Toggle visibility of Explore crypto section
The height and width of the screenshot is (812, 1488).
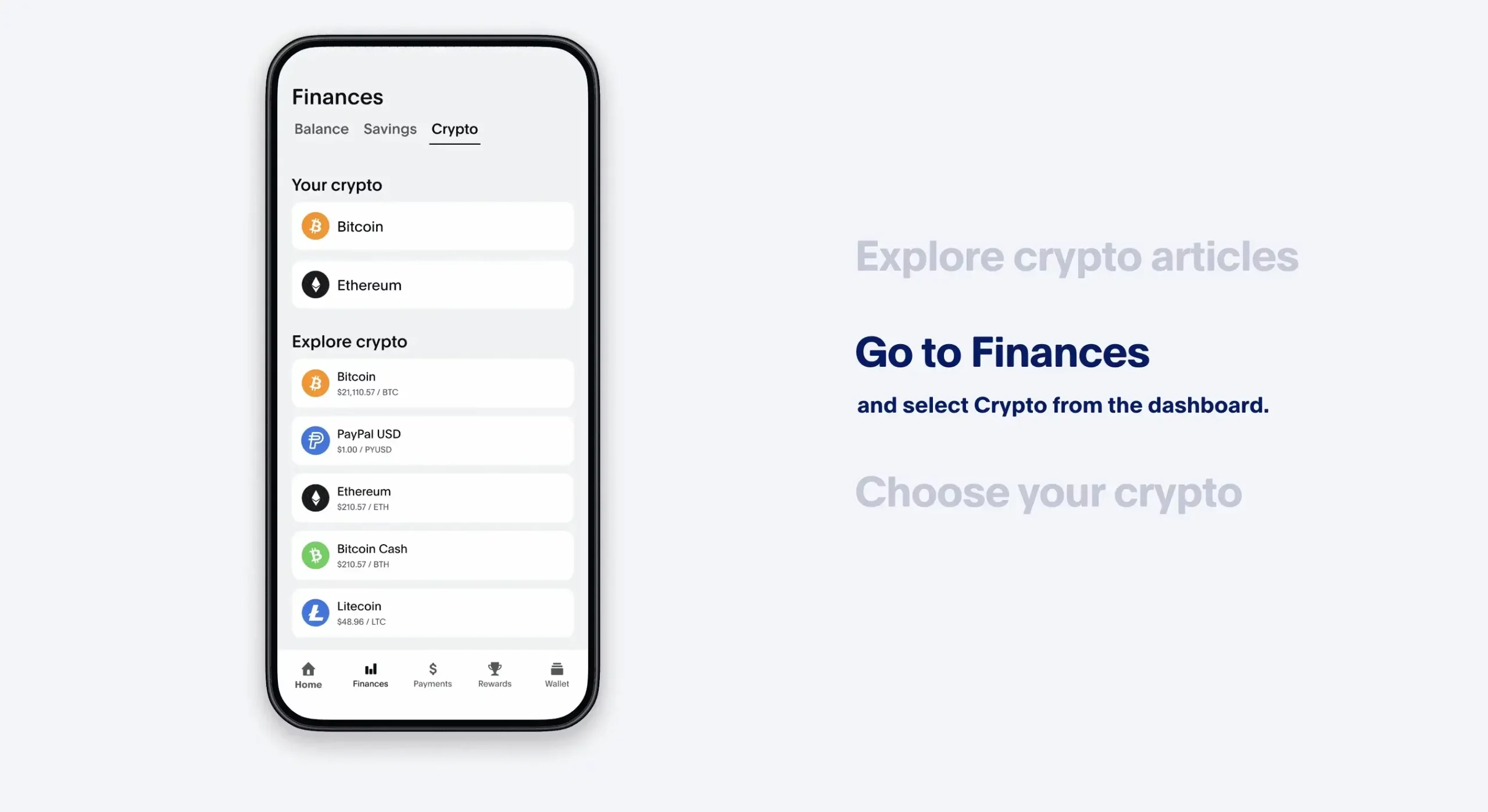click(x=349, y=341)
